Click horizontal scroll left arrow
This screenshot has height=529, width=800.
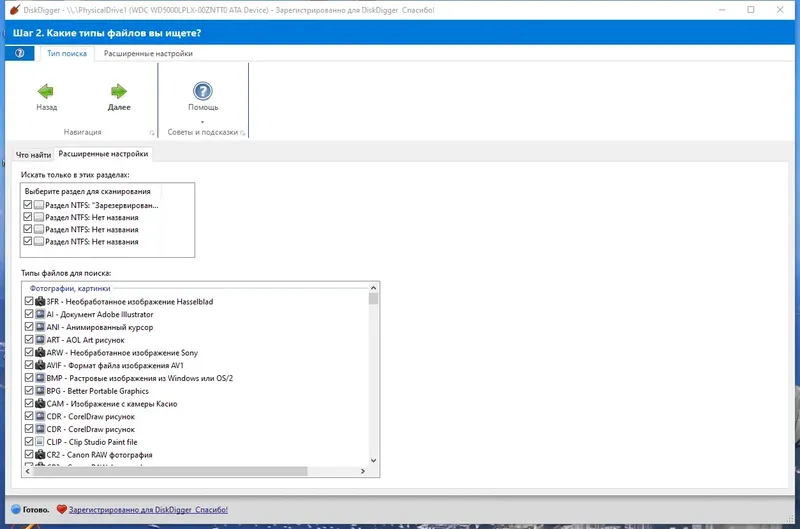click(x=28, y=471)
